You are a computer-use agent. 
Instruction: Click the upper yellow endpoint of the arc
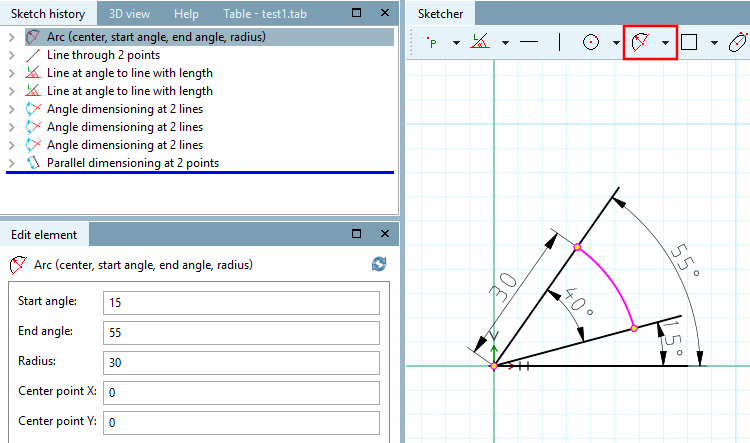[x=577, y=247]
